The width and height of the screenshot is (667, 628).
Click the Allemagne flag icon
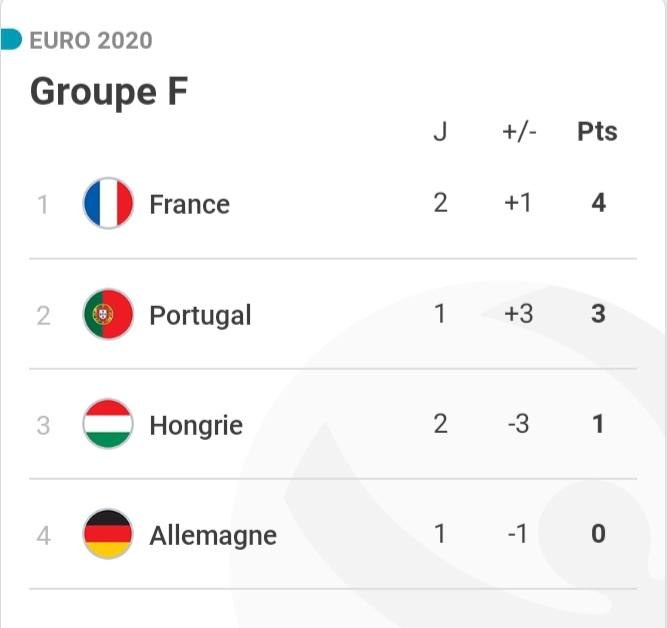coord(108,535)
